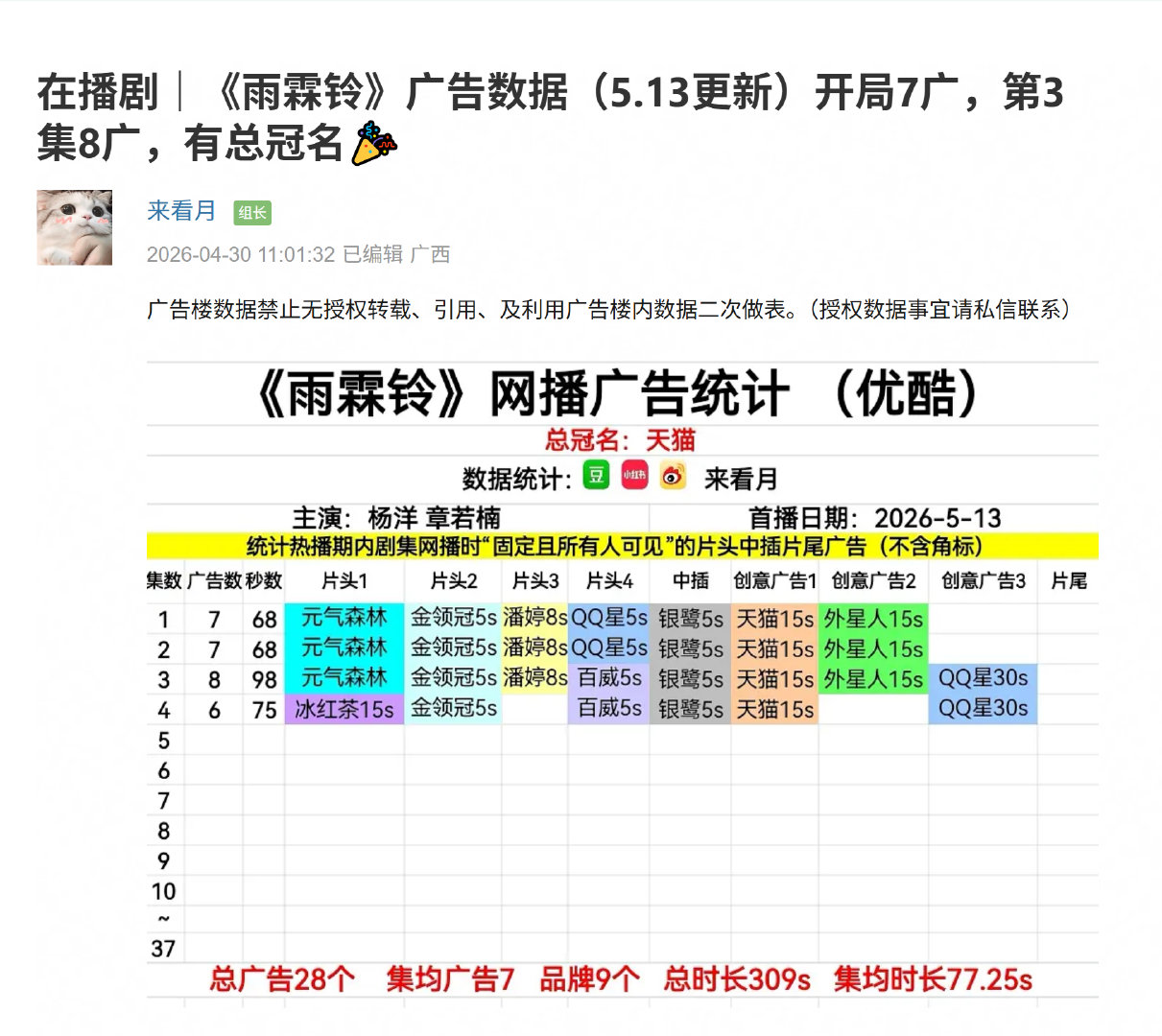
Task: Click the post title heading 雨霖铃
Action: 551,118
